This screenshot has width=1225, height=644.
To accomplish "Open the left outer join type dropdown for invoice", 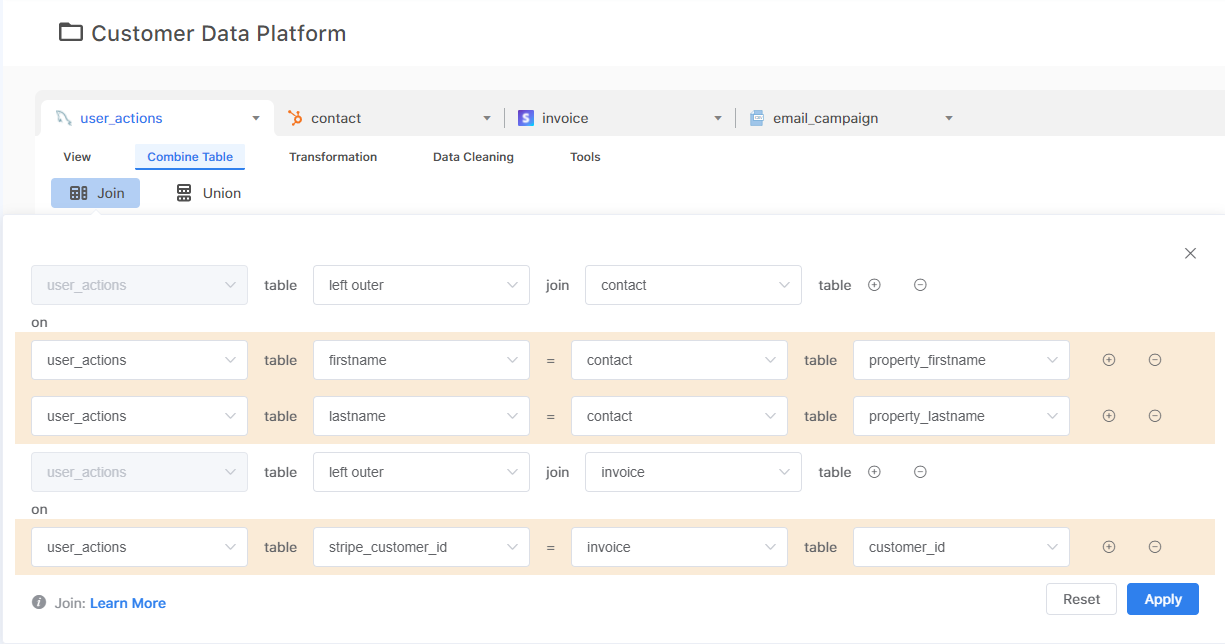I will coord(421,472).
